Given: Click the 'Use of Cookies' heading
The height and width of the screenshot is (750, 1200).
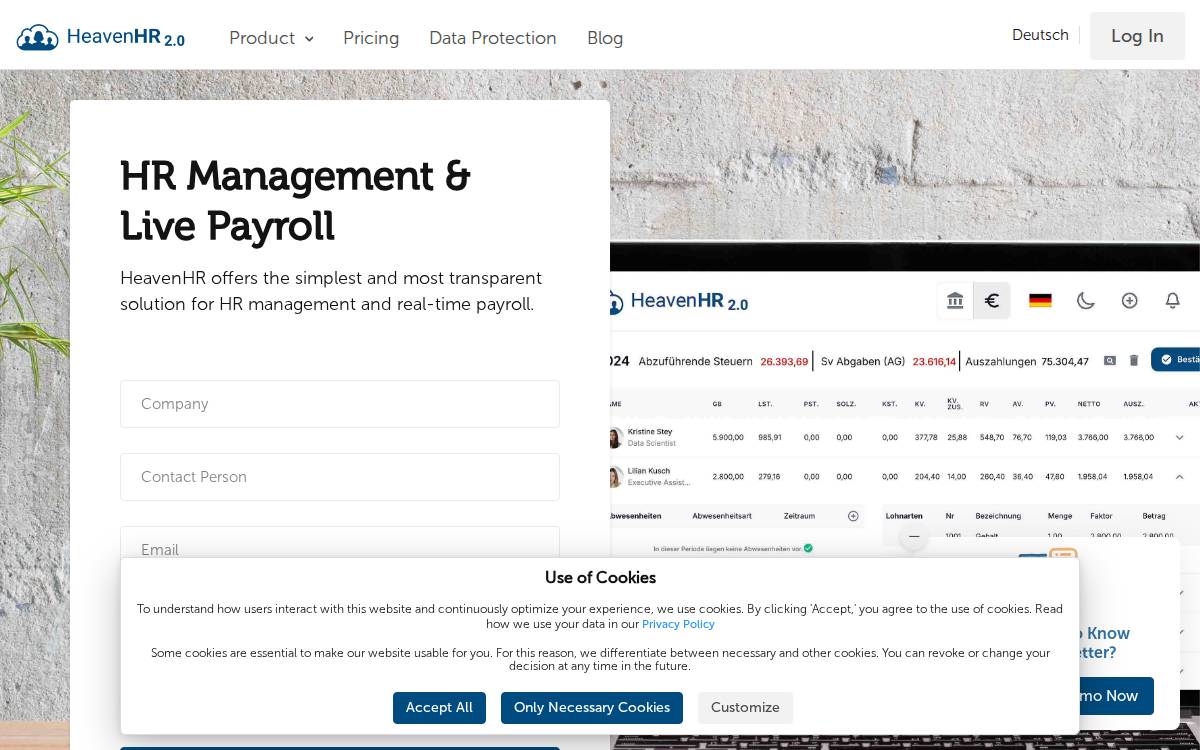Looking at the screenshot, I should (600, 578).
